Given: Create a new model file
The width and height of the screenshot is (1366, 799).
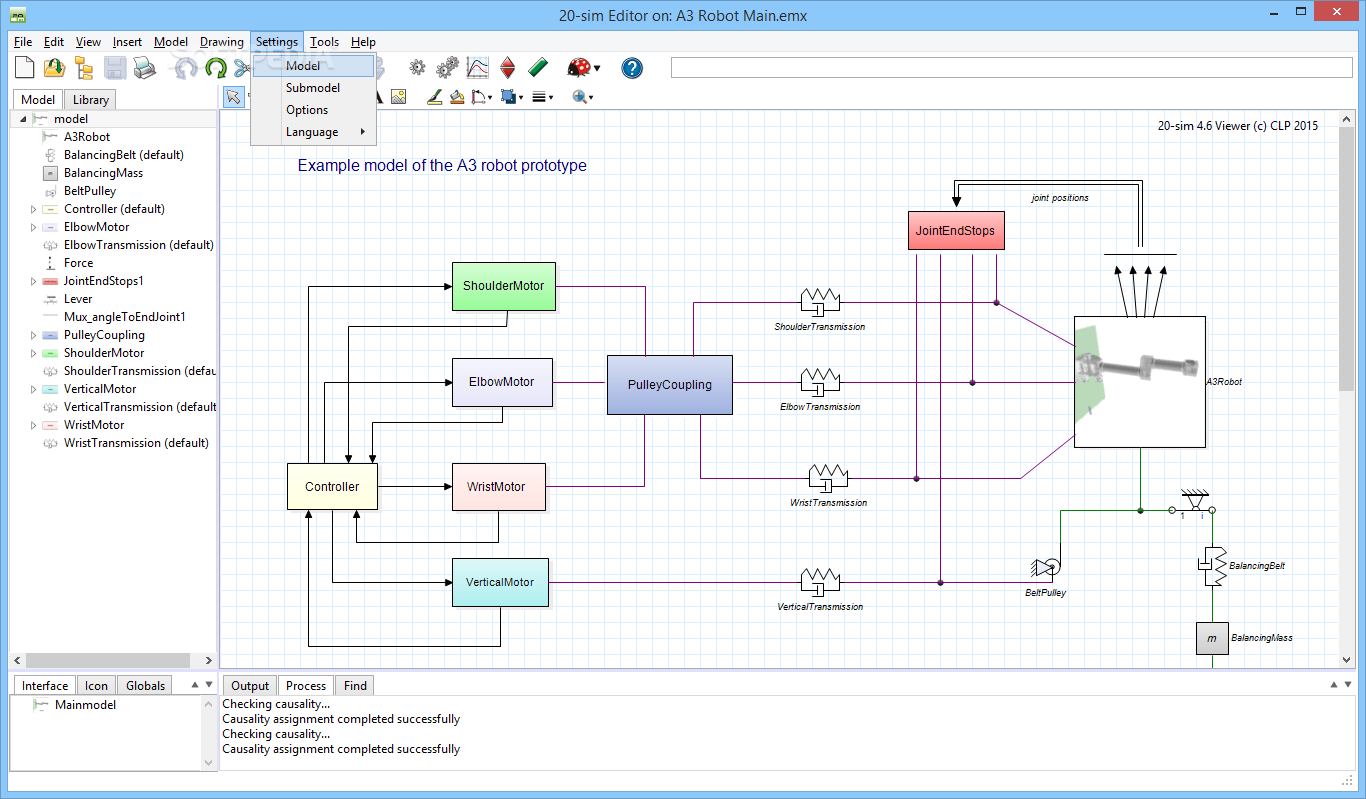Looking at the screenshot, I should [24, 68].
